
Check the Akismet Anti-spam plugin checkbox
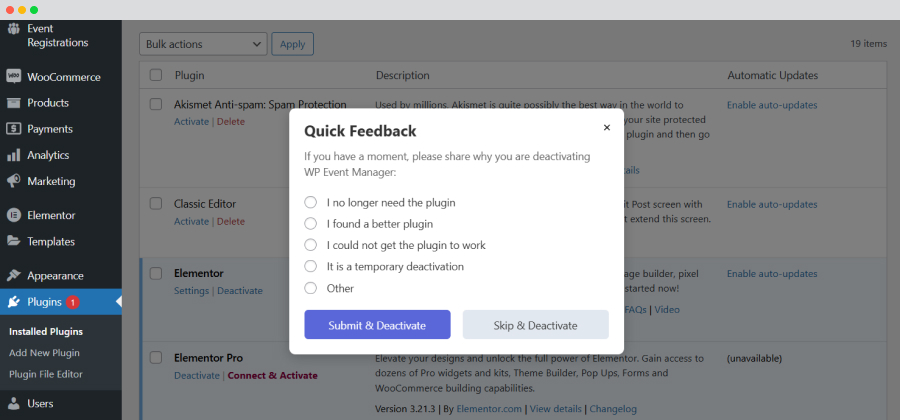coord(156,104)
